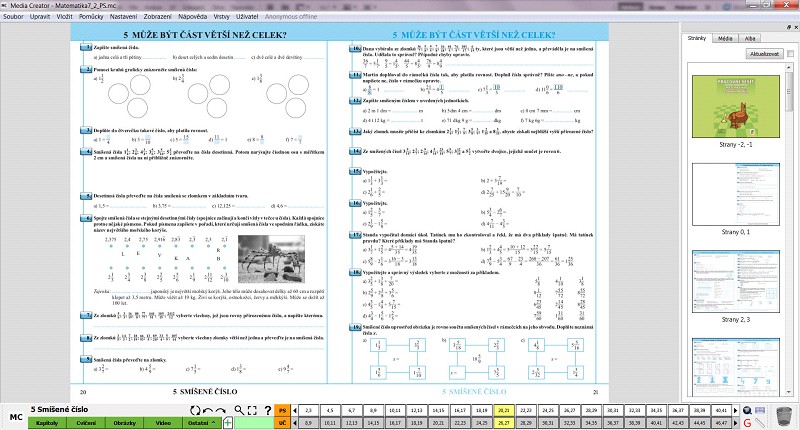Go to PS pages 4,5
Viewport: 800px width, 430px height.
coord(330,410)
